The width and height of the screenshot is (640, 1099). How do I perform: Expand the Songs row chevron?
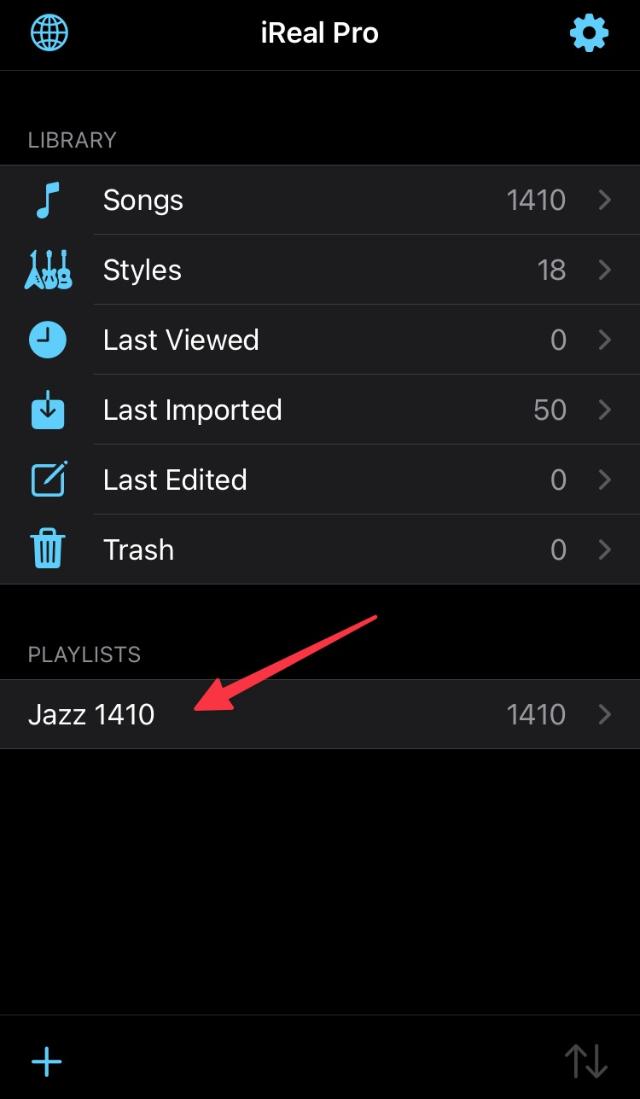pos(604,199)
